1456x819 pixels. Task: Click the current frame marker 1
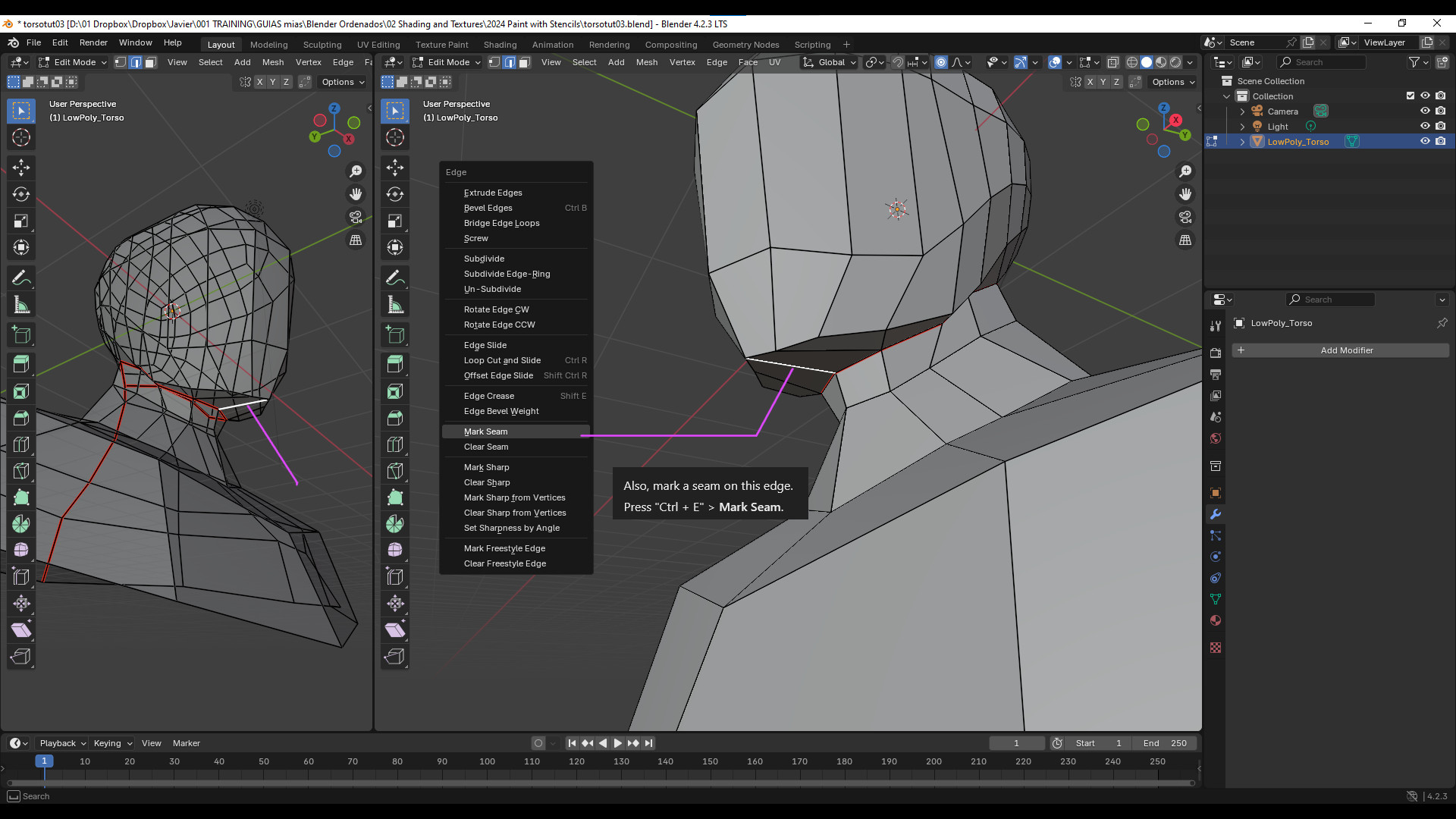[44, 761]
